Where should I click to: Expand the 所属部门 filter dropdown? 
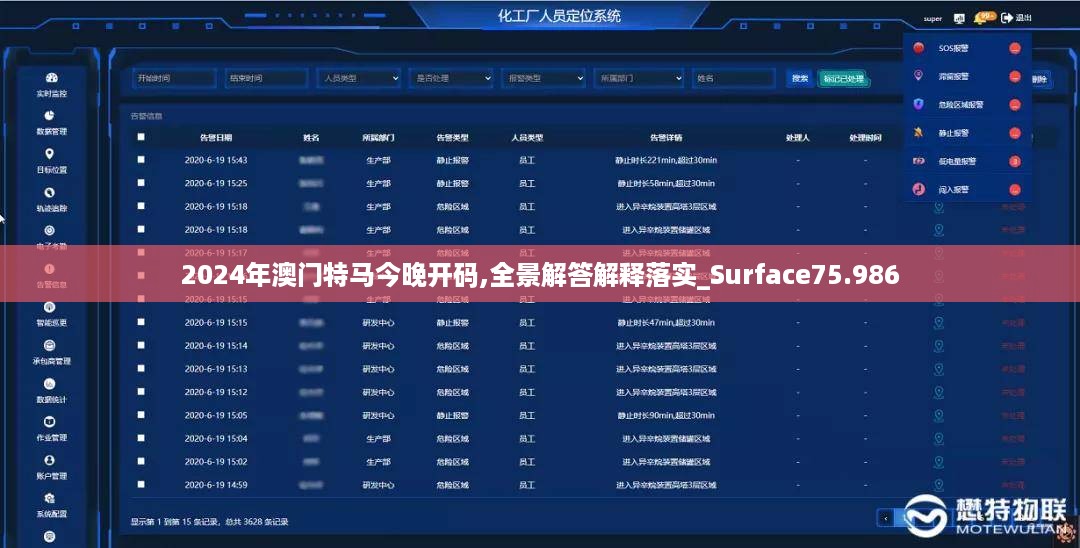pos(636,78)
